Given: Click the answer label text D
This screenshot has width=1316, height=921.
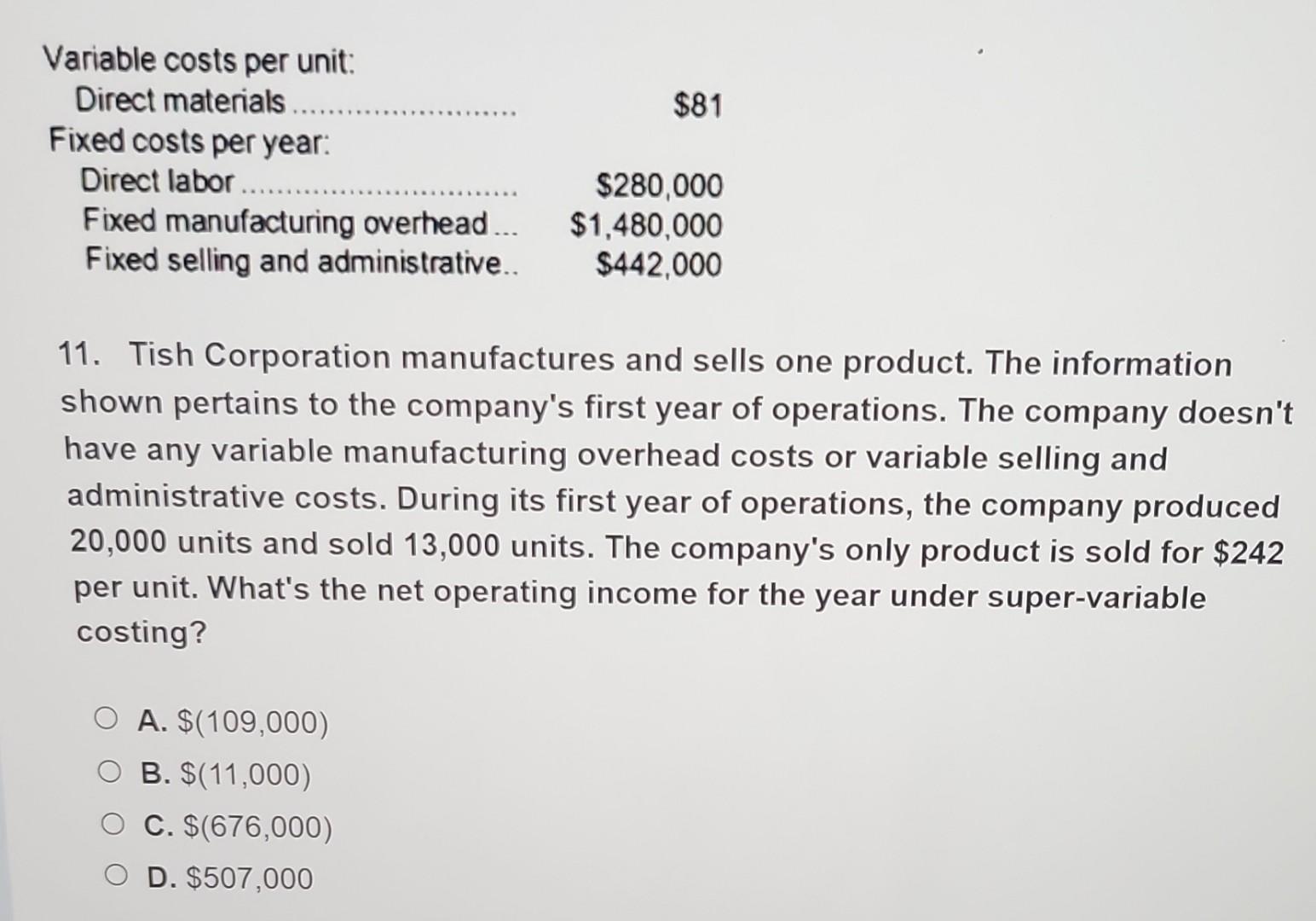Looking at the screenshot, I should tap(160, 874).
